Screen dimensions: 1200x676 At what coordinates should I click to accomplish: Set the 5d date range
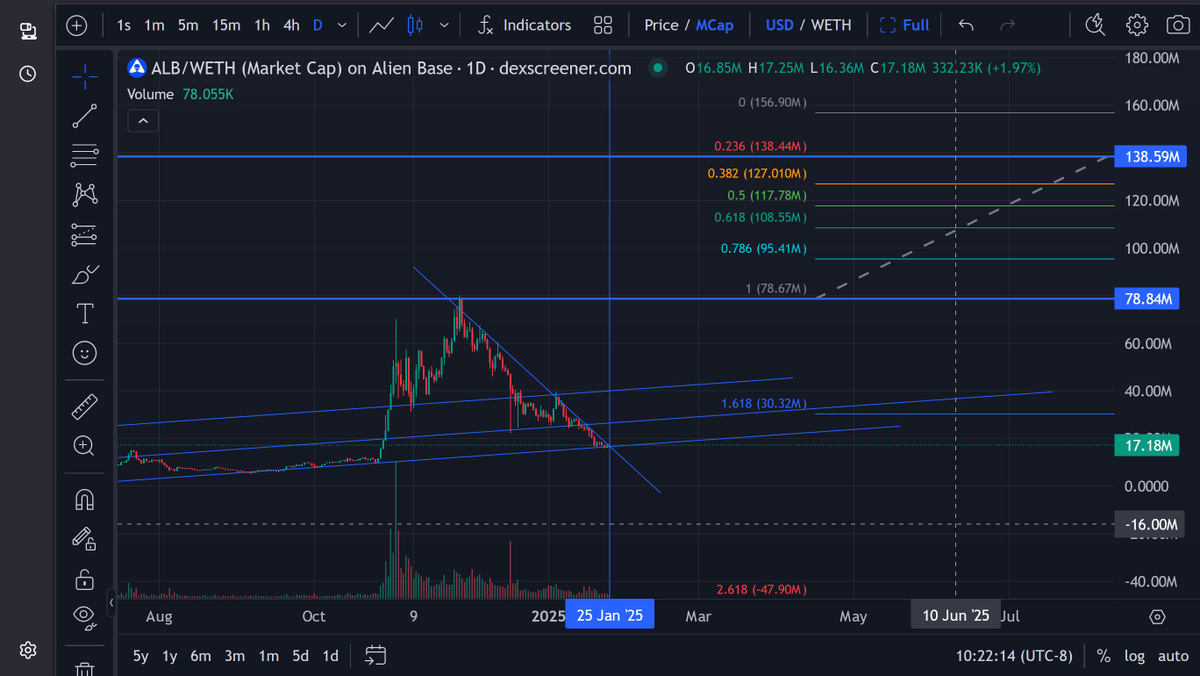click(x=300, y=656)
